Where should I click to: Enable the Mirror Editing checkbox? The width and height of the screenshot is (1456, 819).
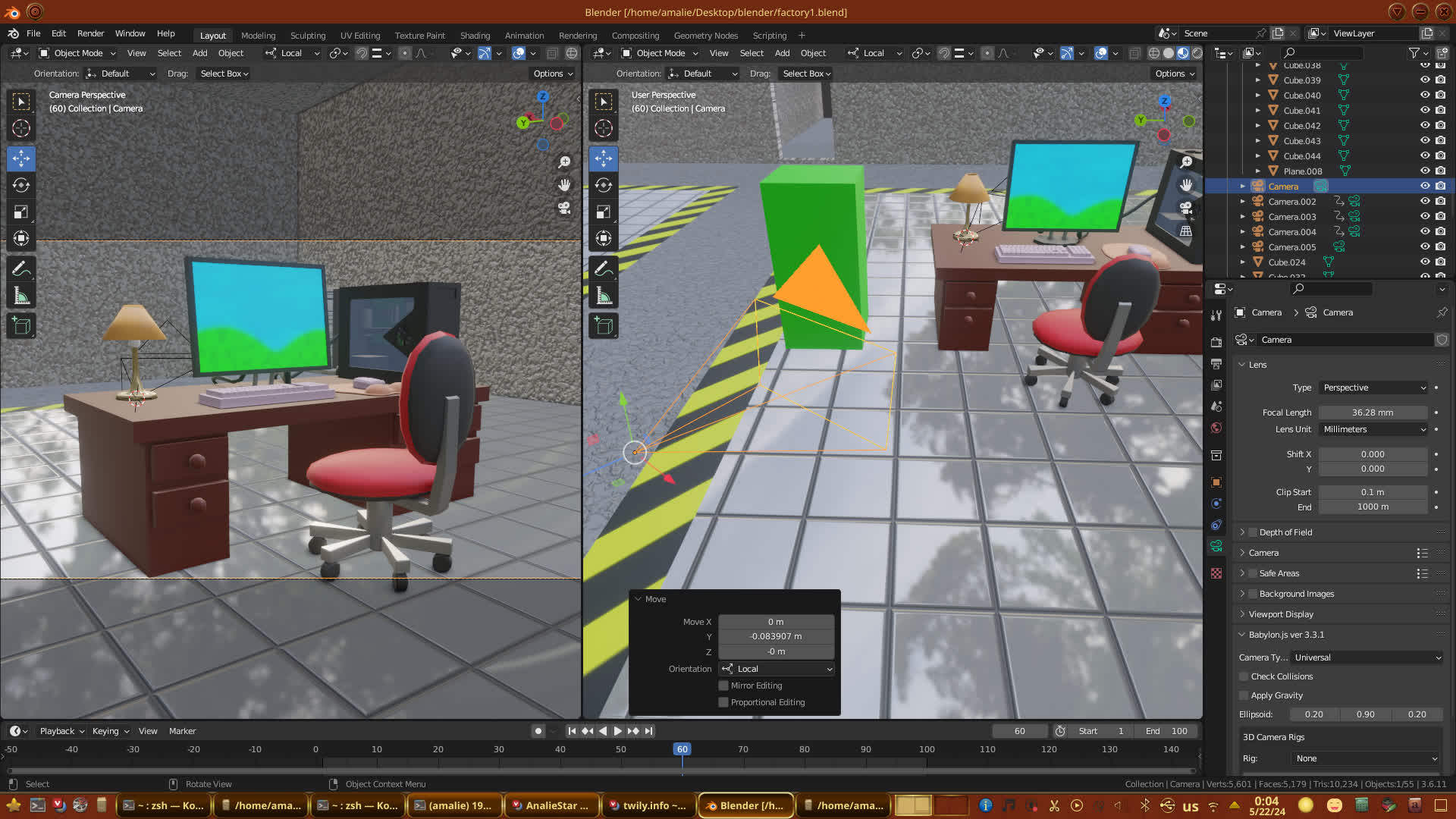click(x=723, y=686)
